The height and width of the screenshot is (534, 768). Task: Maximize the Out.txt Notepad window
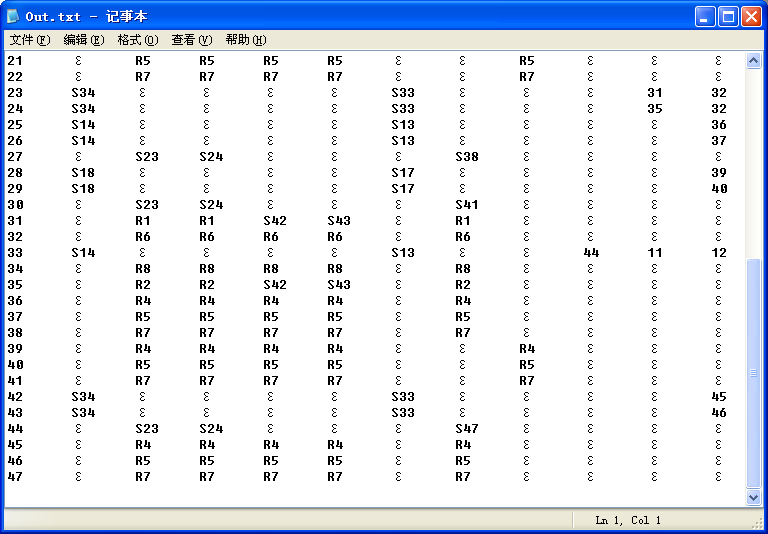[728, 17]
